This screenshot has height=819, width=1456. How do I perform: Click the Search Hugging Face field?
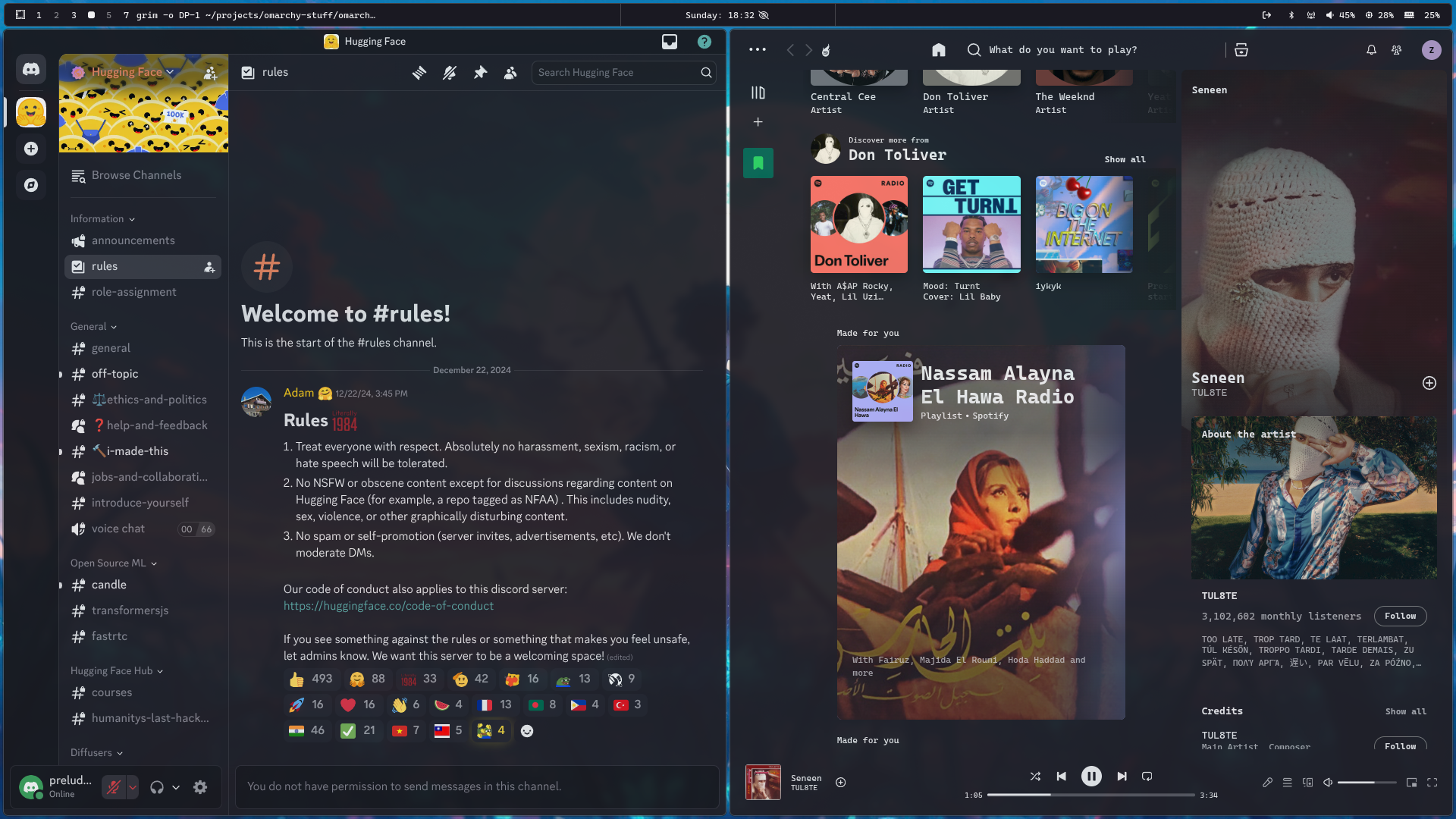[624, 73]
